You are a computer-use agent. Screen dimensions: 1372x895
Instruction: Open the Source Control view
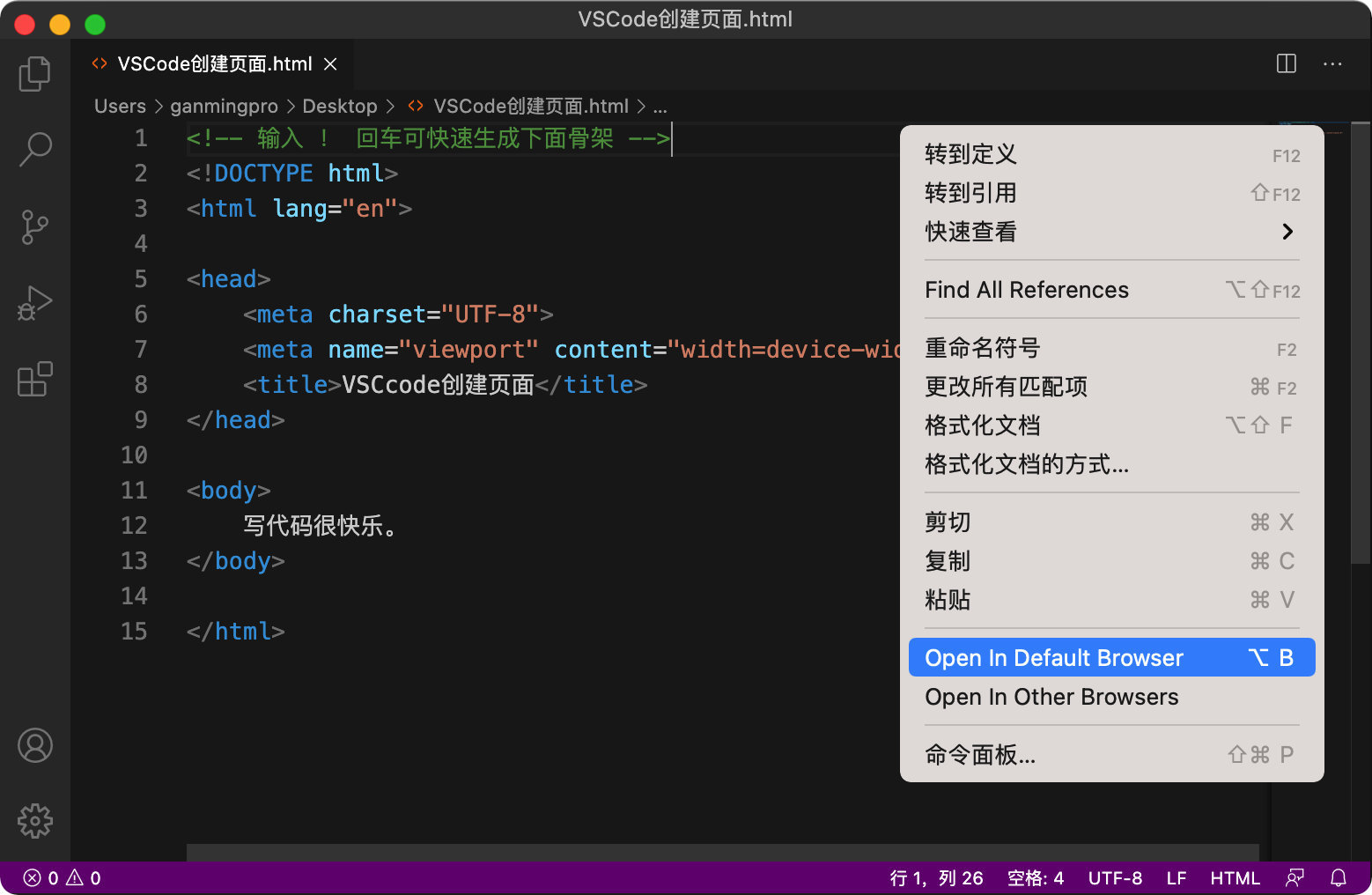pos(35,226)
